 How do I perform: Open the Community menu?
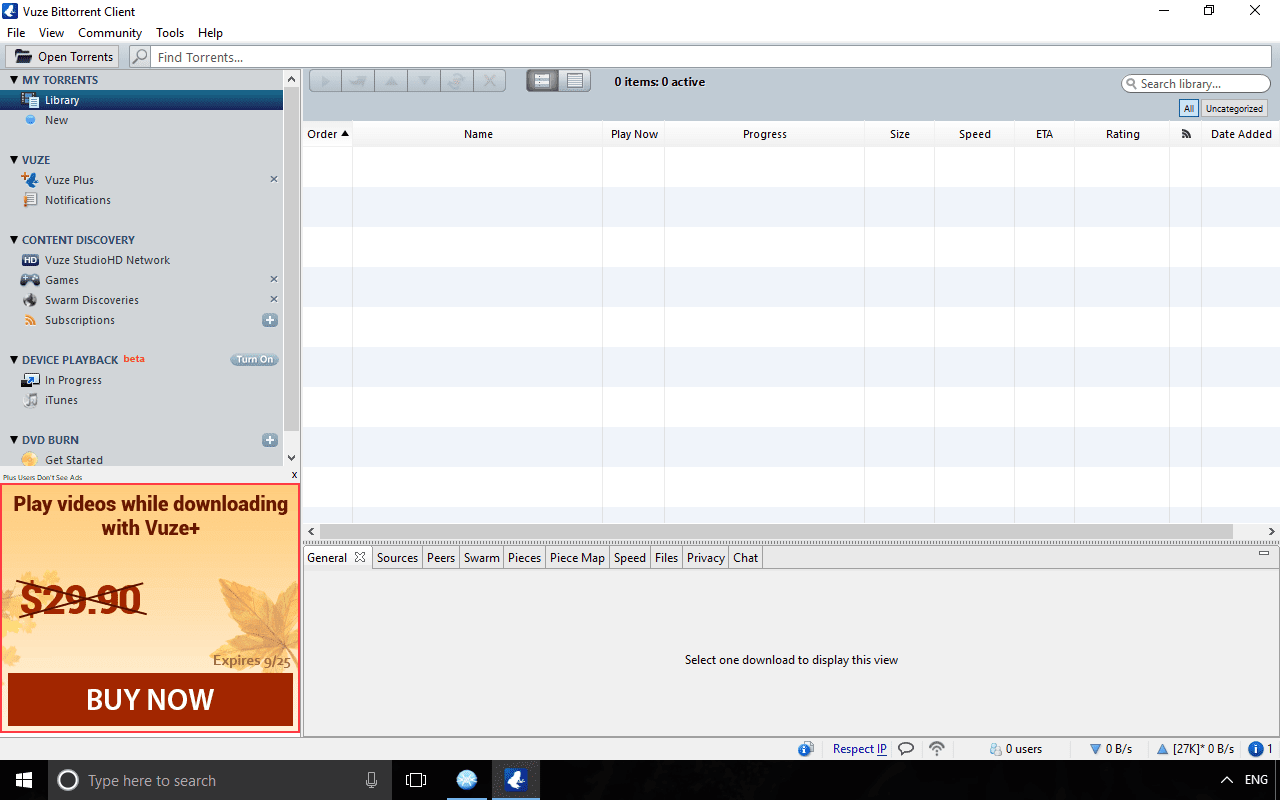click(x=110, y=33)
